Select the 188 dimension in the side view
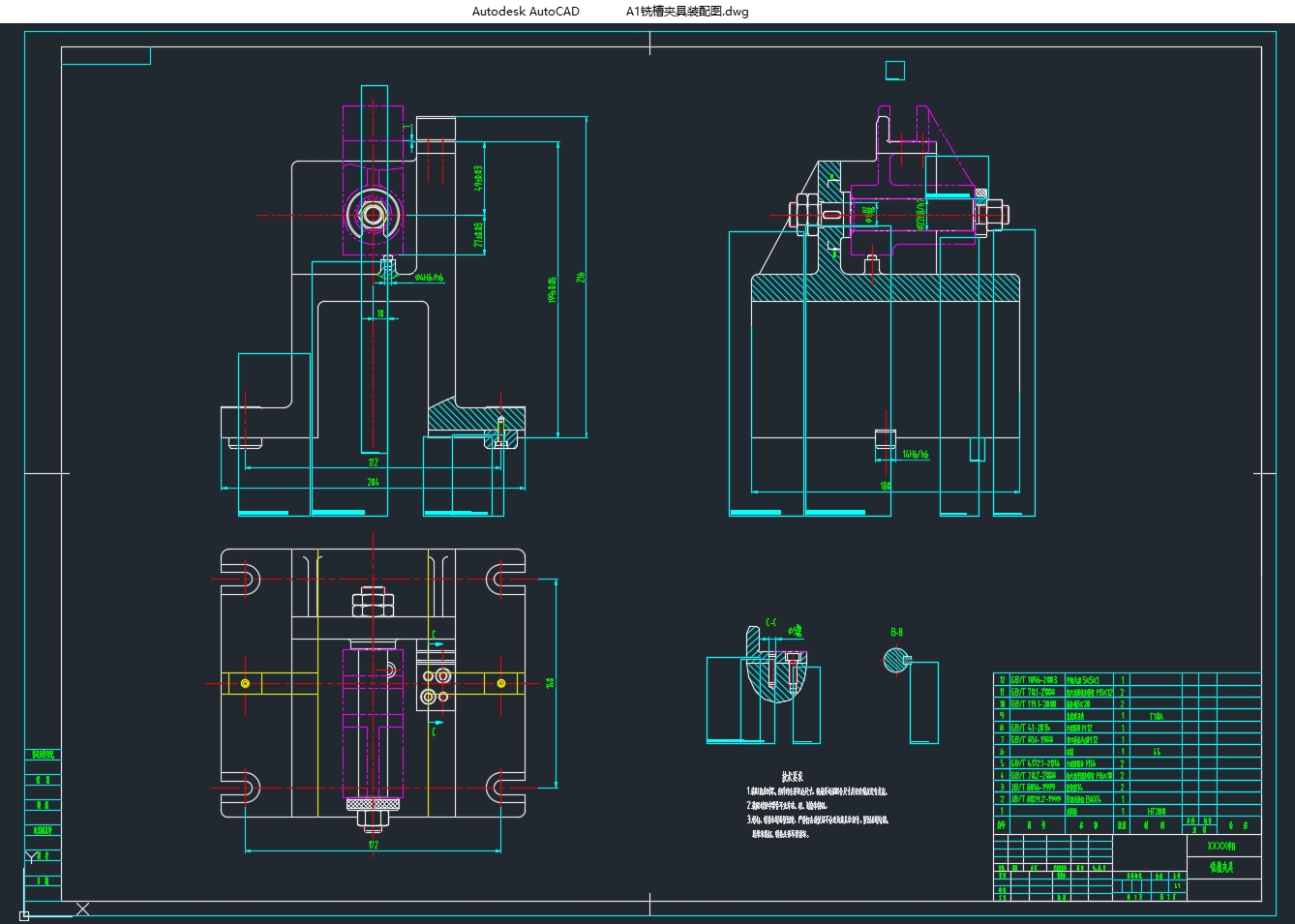 pos(885,486)
